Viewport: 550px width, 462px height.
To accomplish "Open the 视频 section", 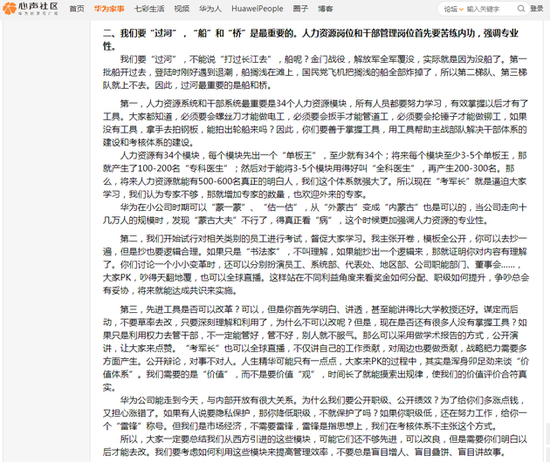I will [x=182, y=9].
